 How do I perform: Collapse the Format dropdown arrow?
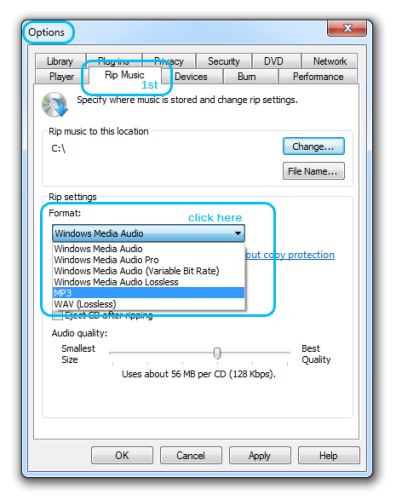click(238, 233)
